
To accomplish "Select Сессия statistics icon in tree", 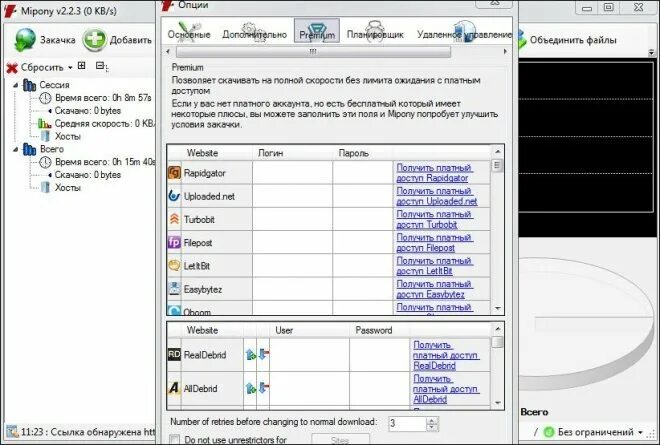I will pyautogui.click(x=29, y=85).
